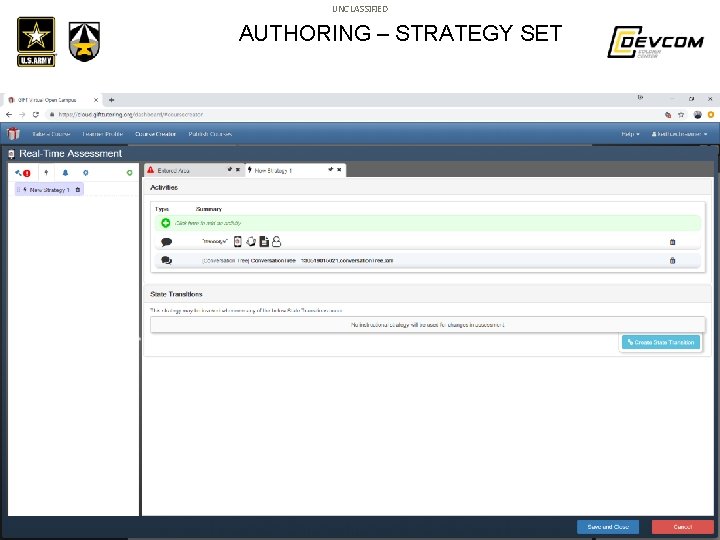Close the GIFT Virtual Open Campus browser tab
This screenshot has height=540, width=720.
[96, 100]
